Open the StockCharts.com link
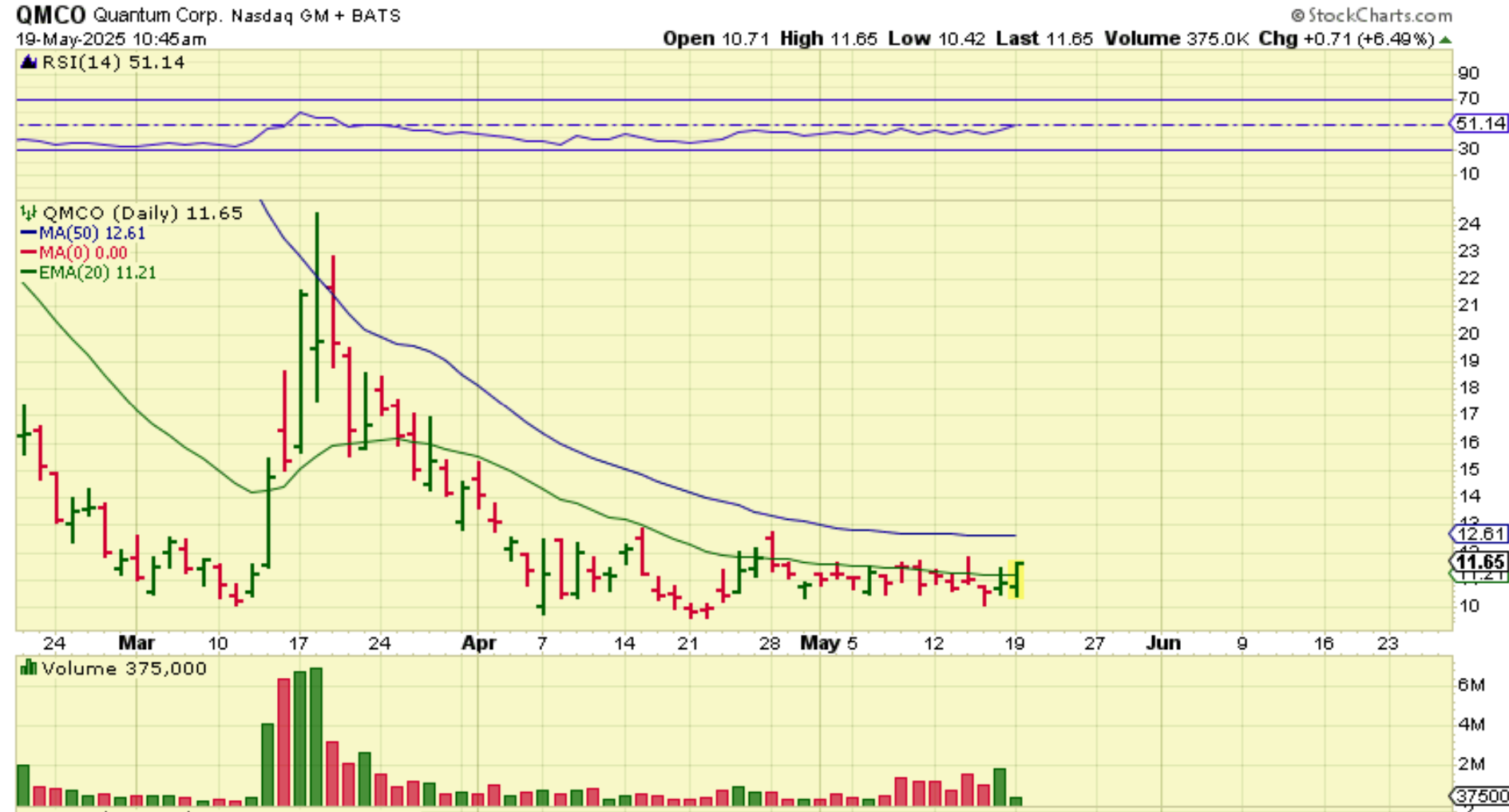Screen dimensions: 1509x812 pos(1379,15)
